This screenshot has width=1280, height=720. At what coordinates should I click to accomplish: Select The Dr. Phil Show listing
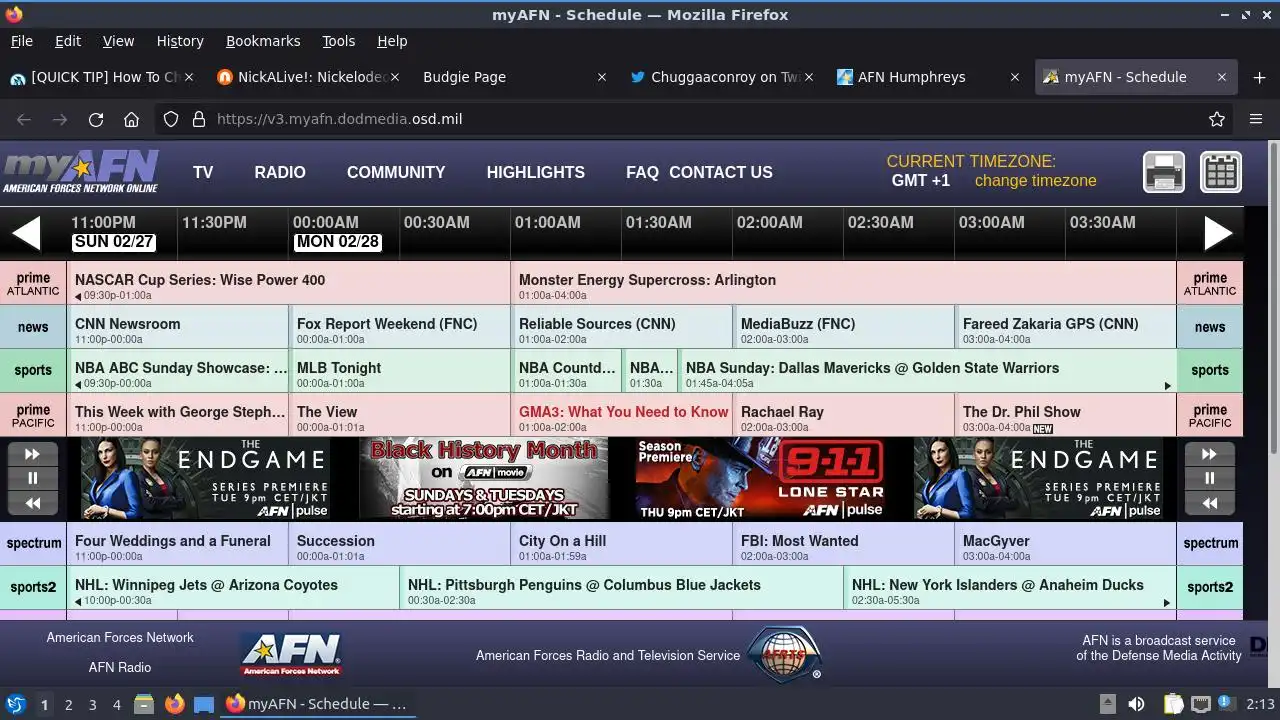click(1065, 415)
